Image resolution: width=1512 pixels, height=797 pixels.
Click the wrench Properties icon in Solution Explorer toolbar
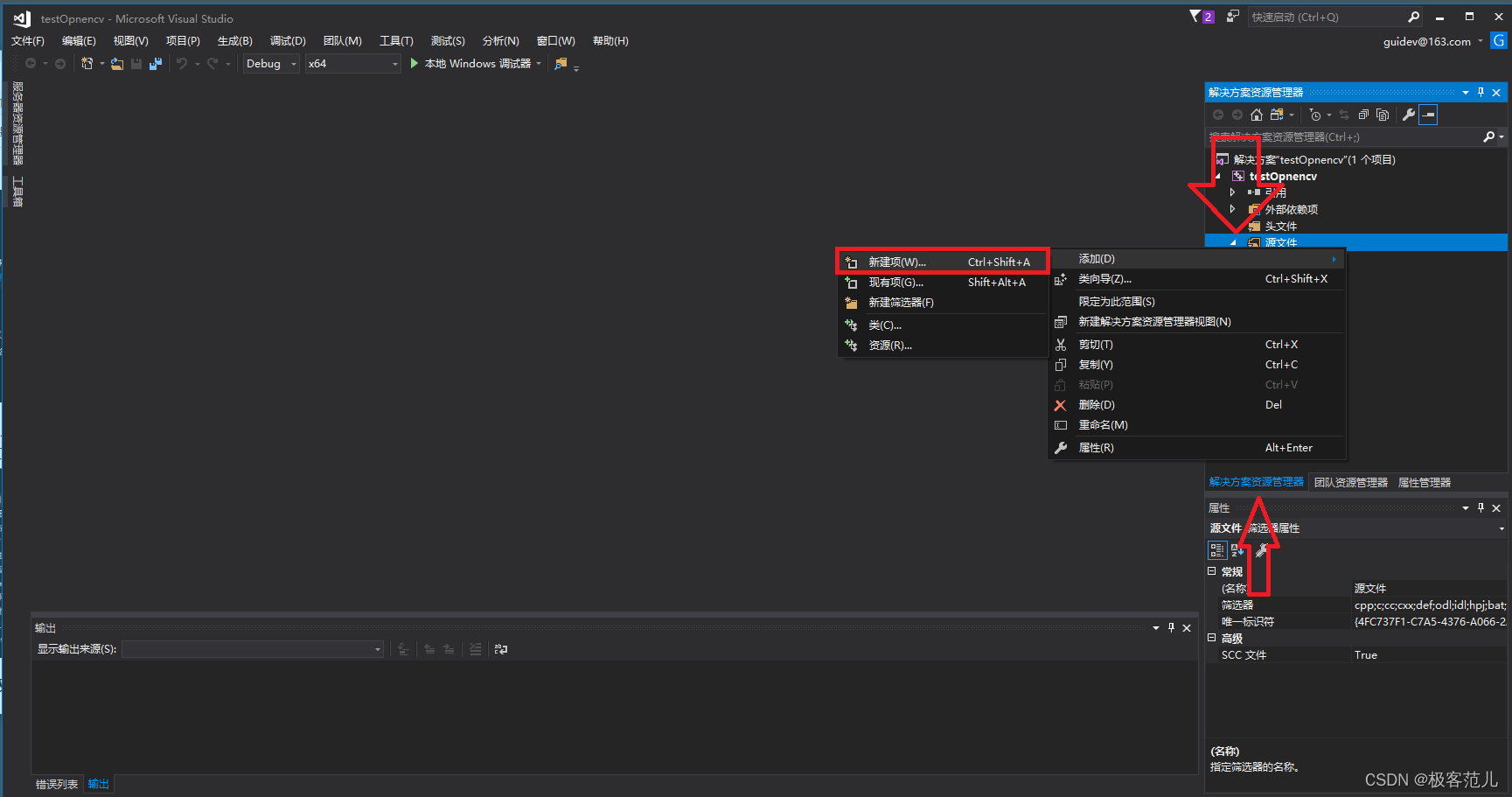pyautogui.click(x=1409, y=115)
